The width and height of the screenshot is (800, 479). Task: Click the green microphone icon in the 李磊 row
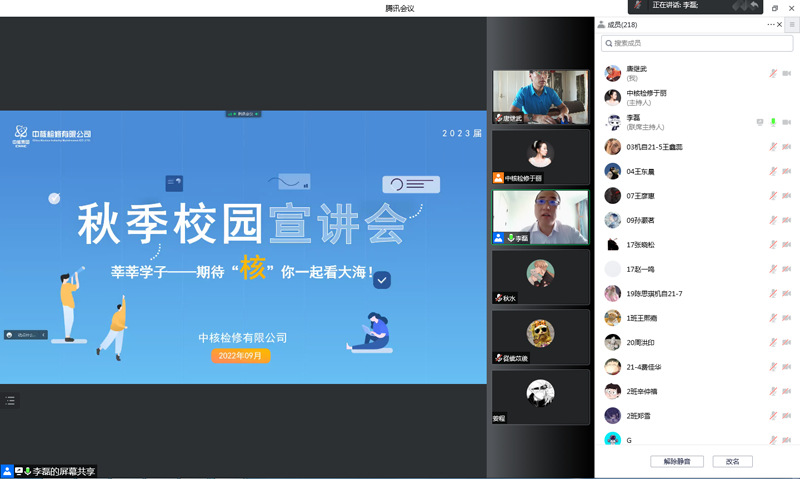773,122
